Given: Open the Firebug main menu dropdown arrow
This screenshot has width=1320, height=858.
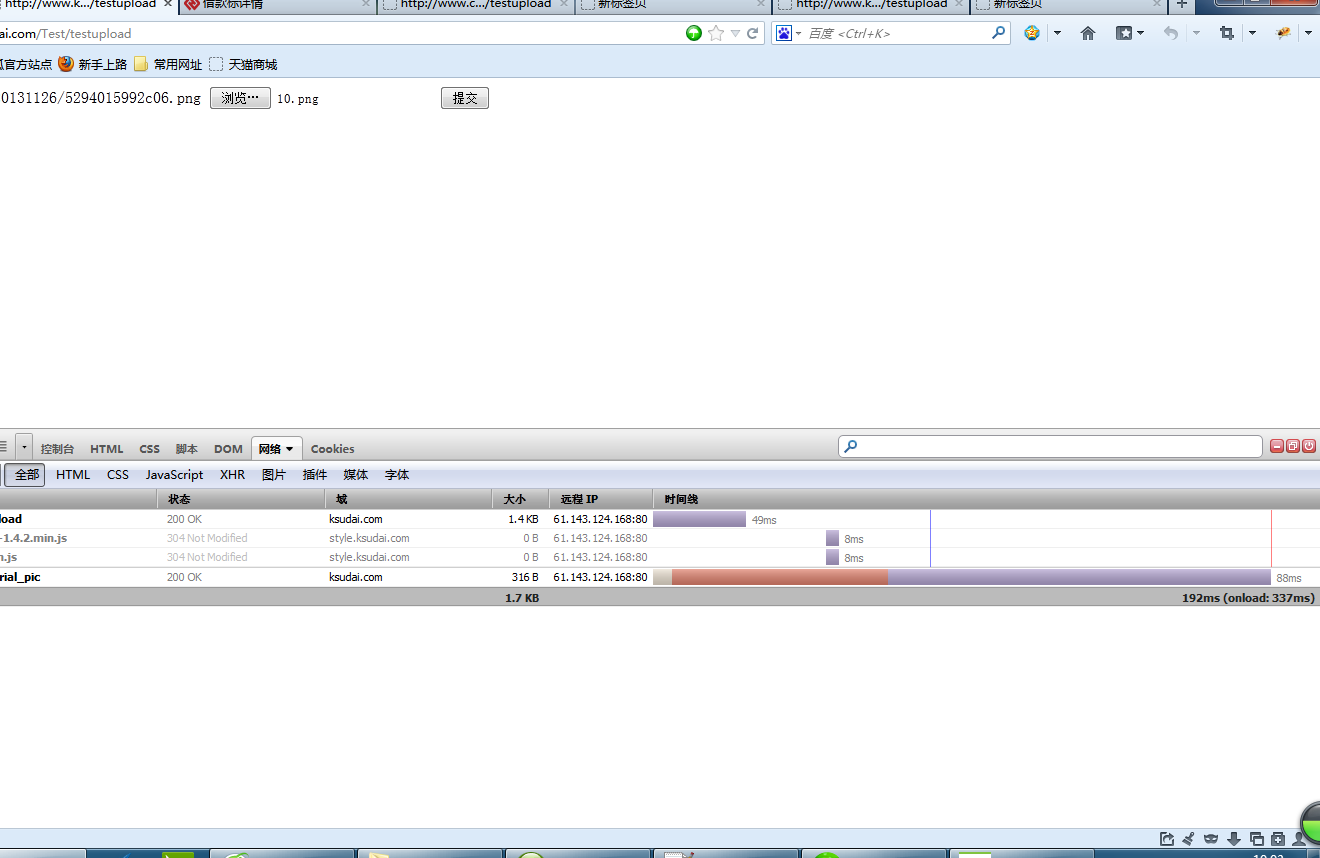Looking at the screenshot, I should [24, 447].
